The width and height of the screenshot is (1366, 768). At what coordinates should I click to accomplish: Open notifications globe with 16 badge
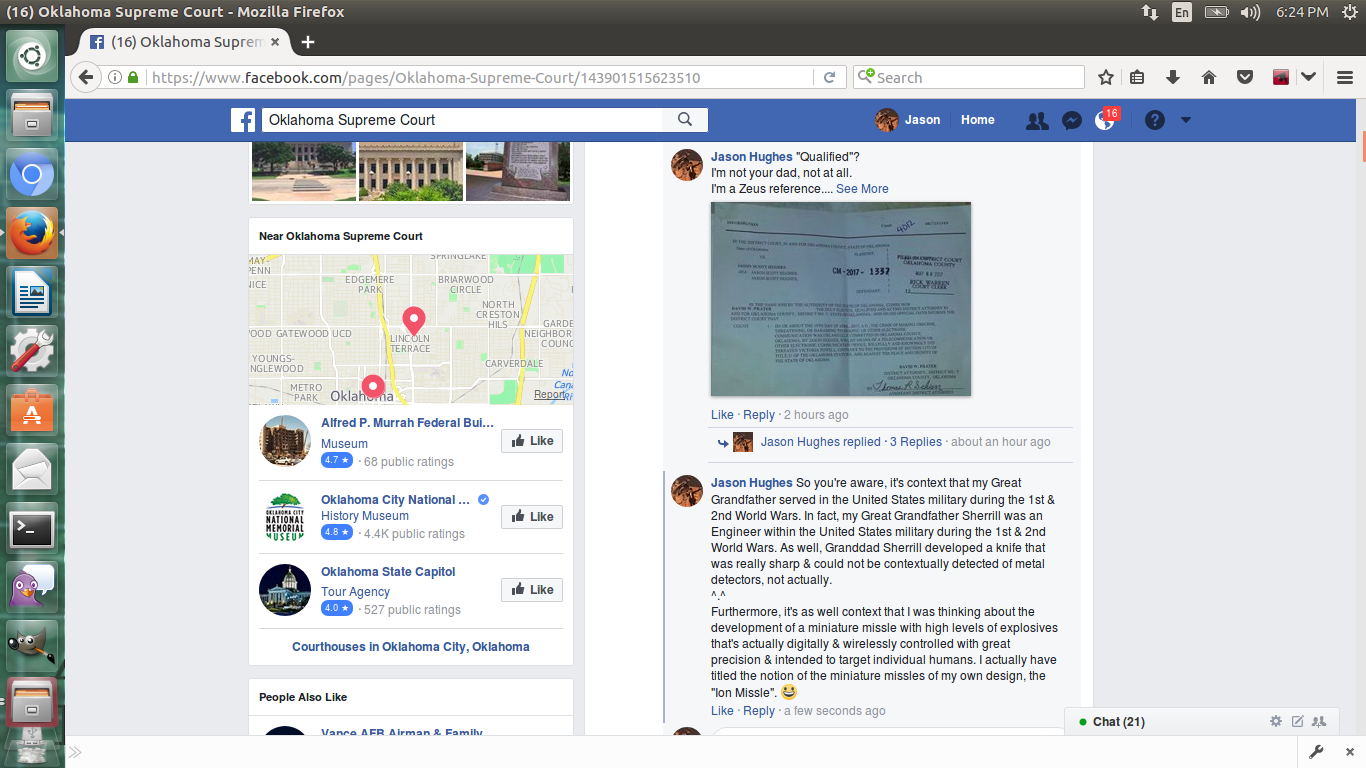[x=1105, y=120]
